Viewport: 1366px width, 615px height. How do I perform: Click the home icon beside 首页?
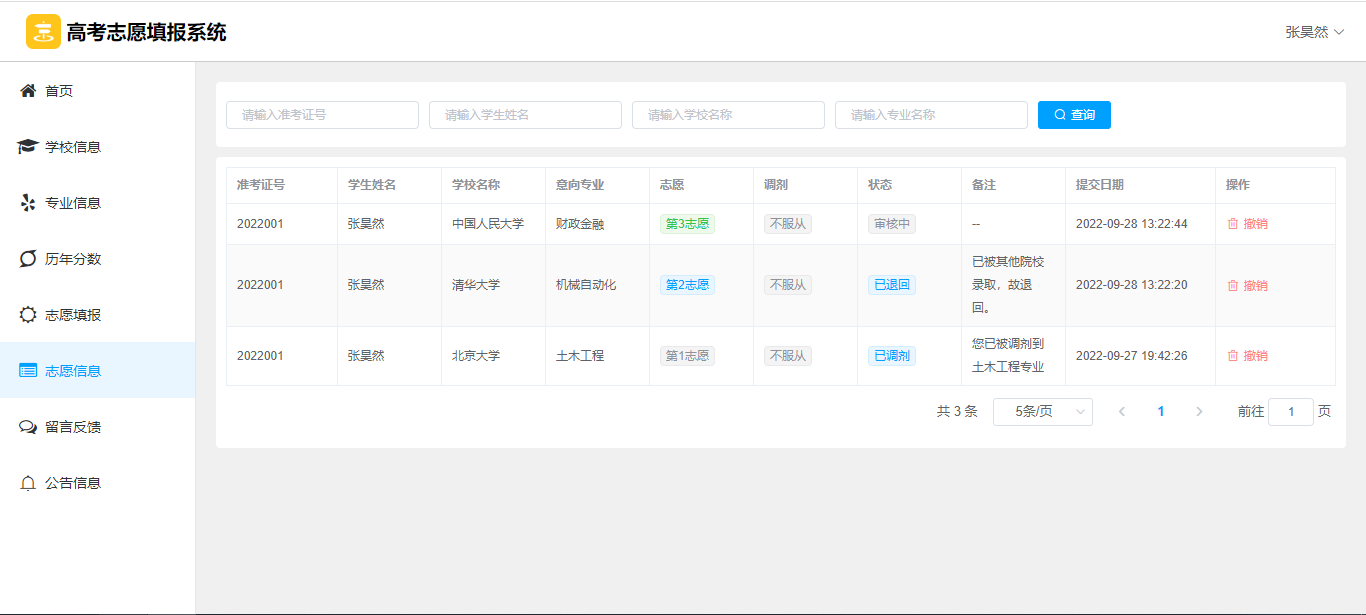[28, 91]
